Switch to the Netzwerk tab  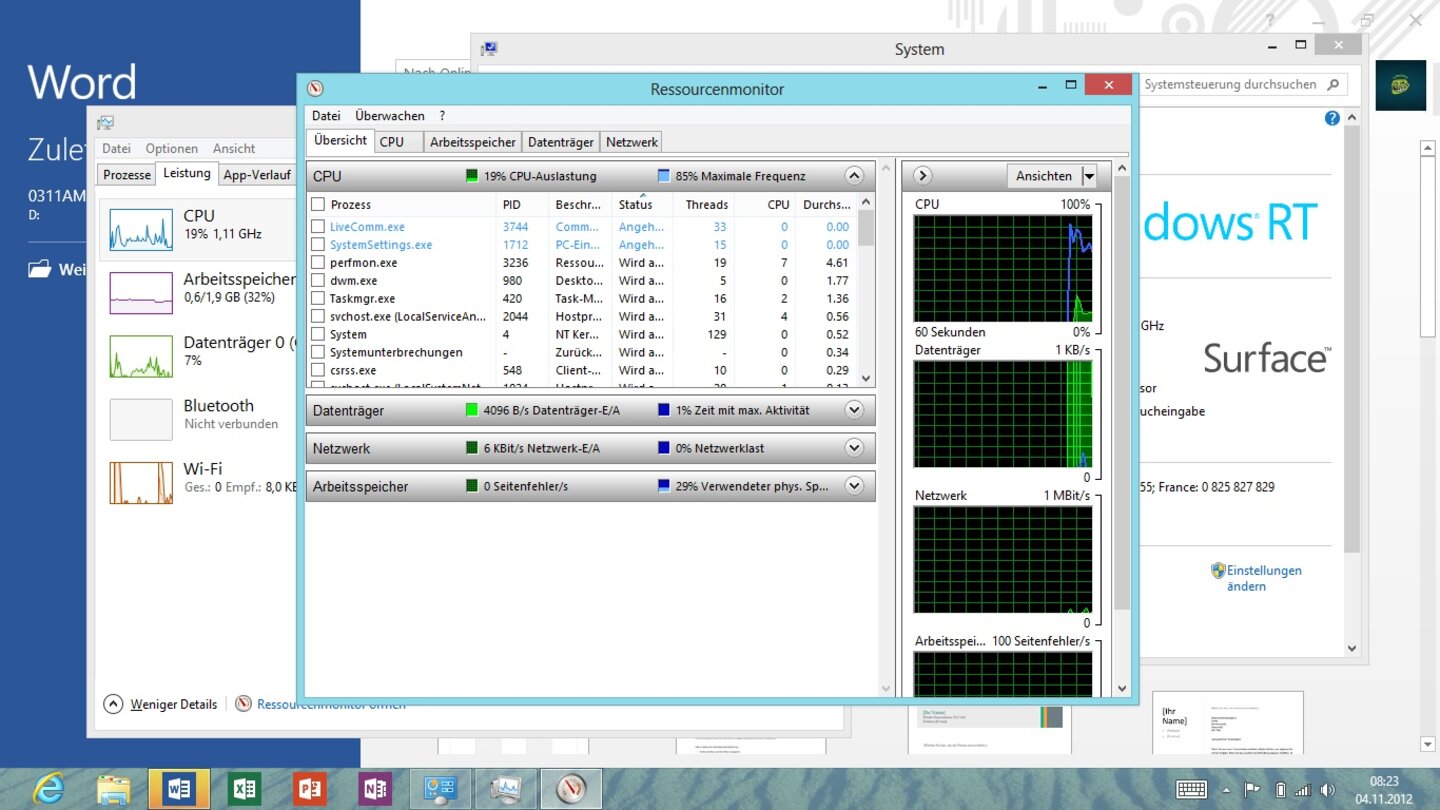pos(632,142)
